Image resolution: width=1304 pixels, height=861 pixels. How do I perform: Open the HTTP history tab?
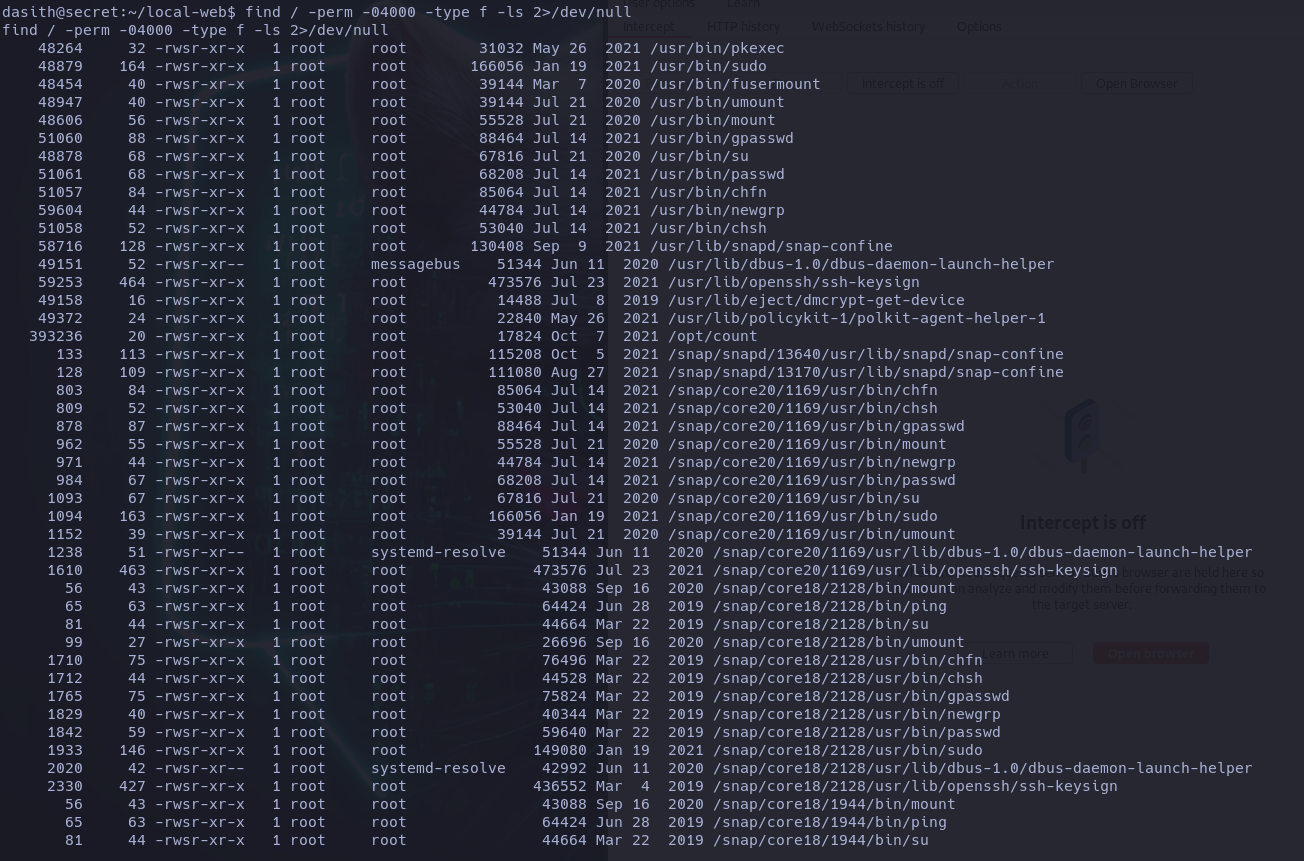pyautogui.click(x=743, y=27)
